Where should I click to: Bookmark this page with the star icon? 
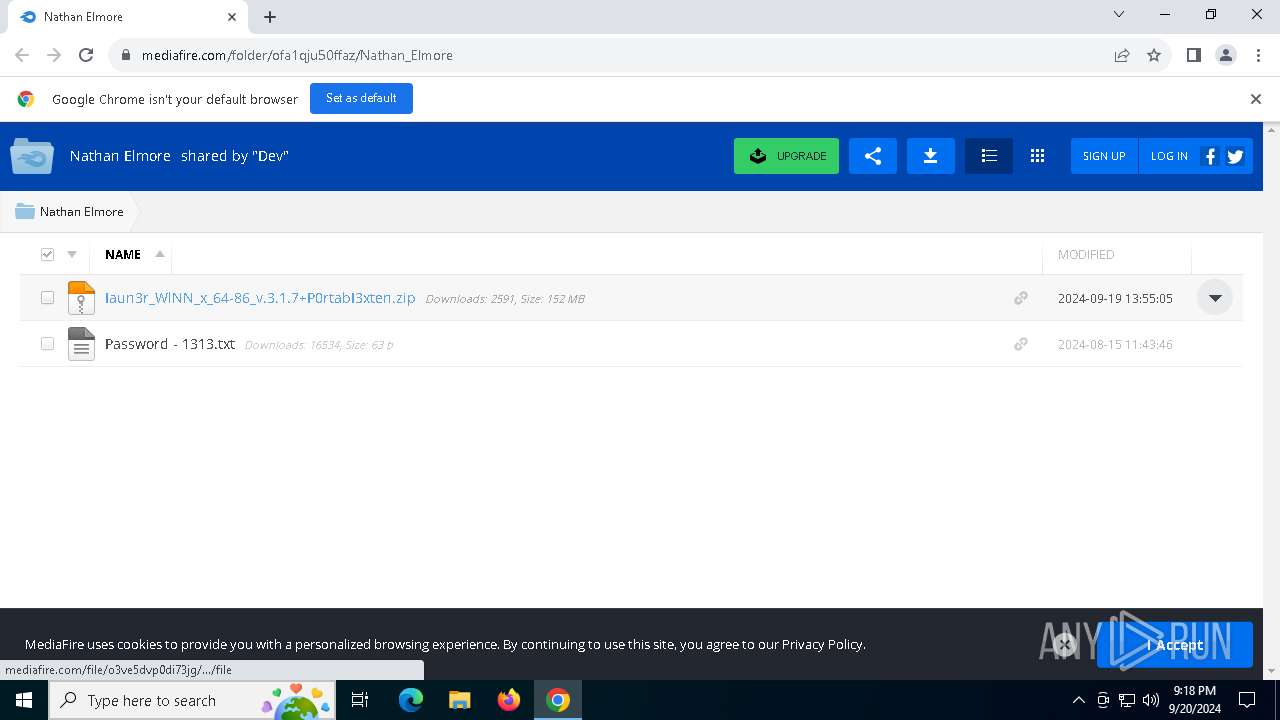1154,55
